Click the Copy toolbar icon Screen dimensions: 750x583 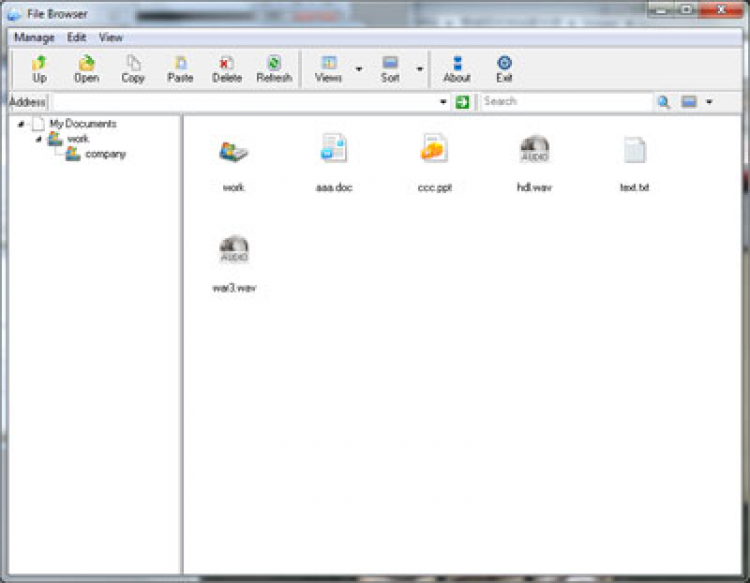[x=133, y=63]
